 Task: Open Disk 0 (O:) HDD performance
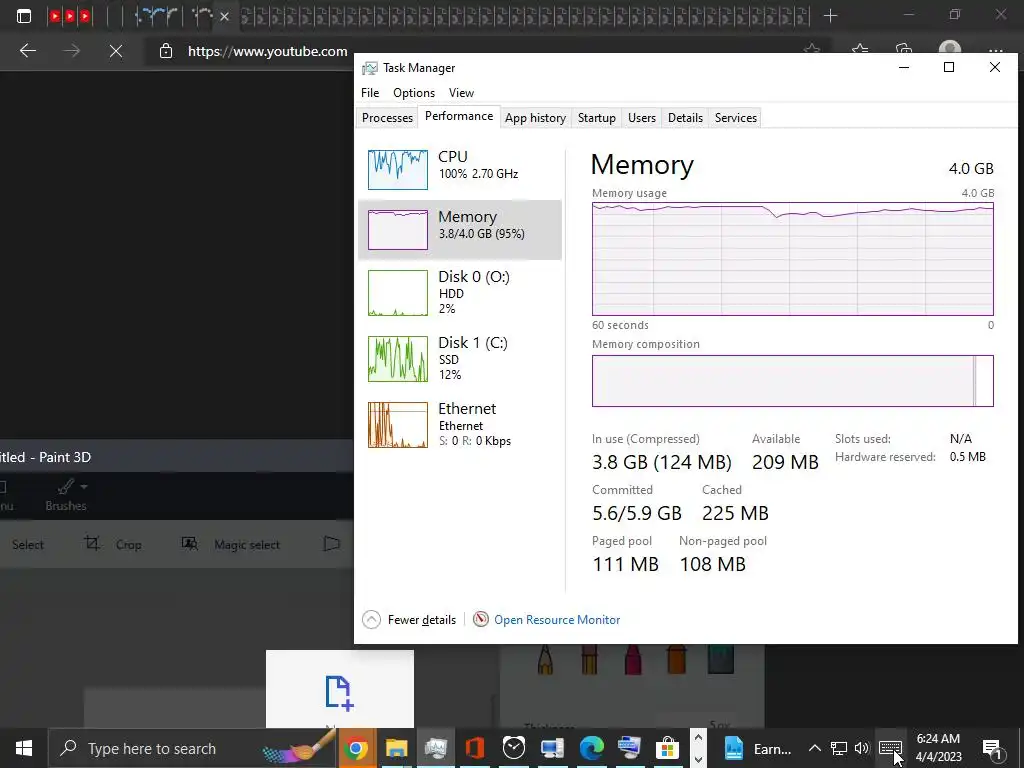coord(460,292)
